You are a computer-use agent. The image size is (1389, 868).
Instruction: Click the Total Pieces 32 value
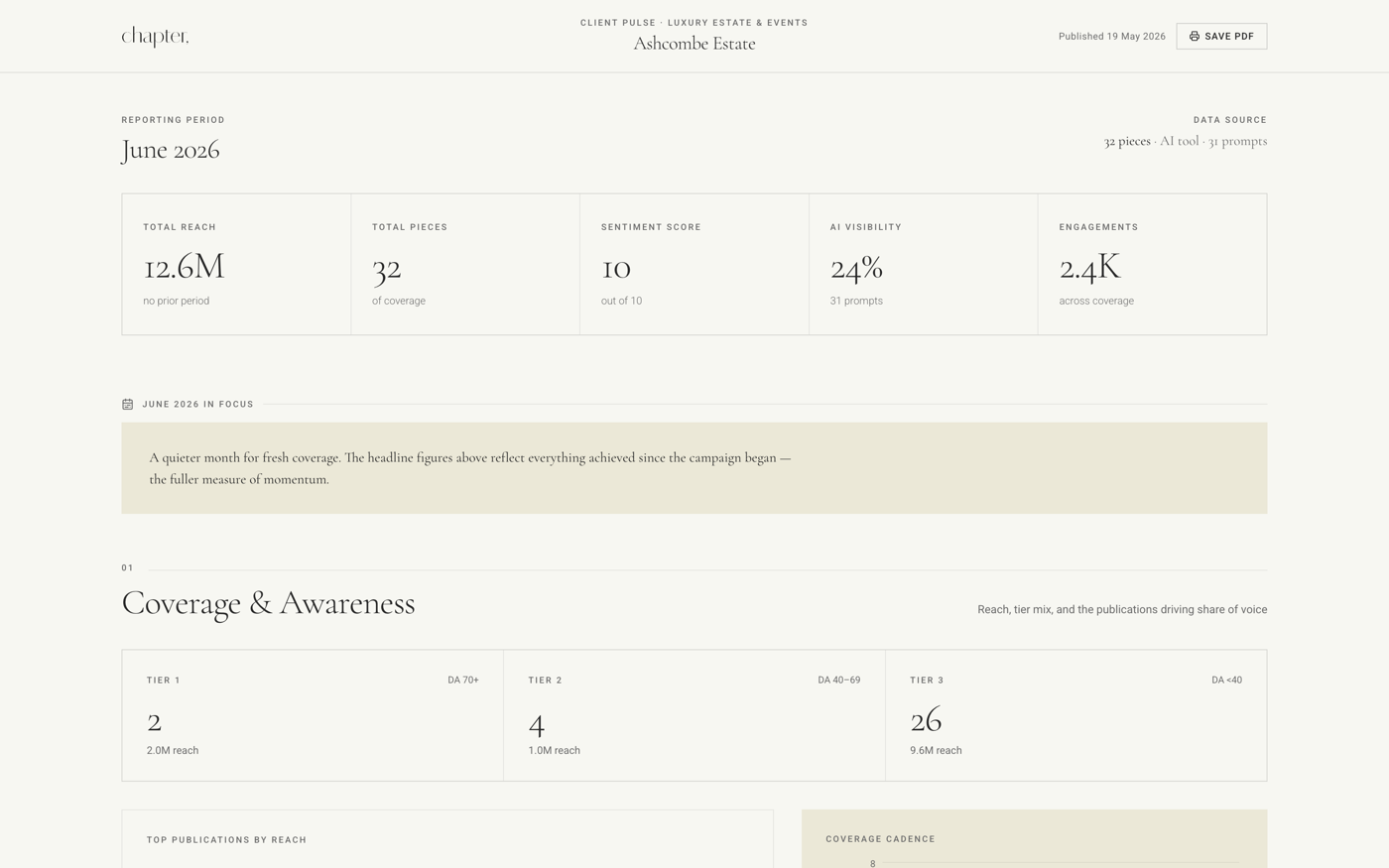pyautogui.click(x=387, y=268)
